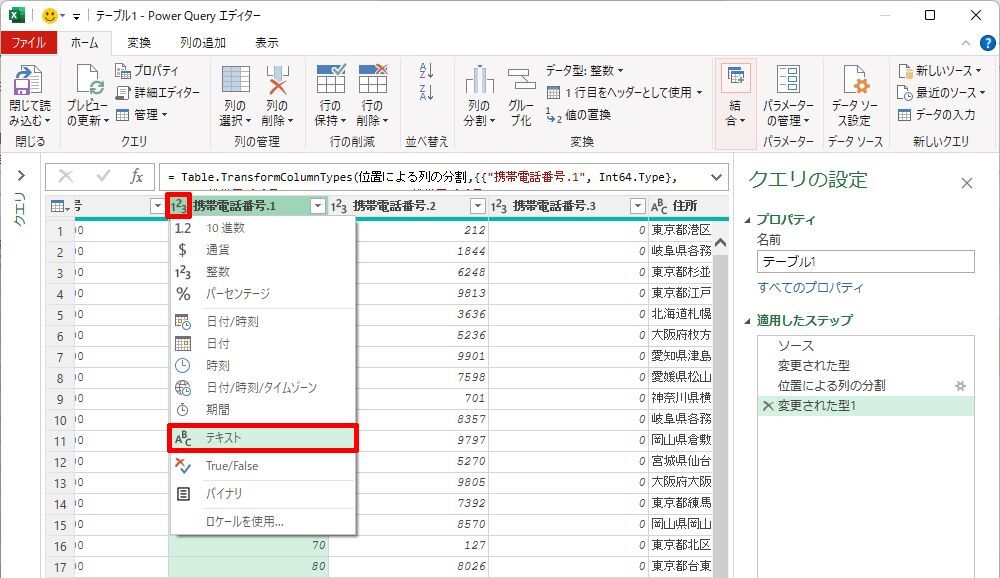Viewport: 1000px width, 578px height.
Task: Click the すべてのプロパティ link
Action: pos(810,288)
